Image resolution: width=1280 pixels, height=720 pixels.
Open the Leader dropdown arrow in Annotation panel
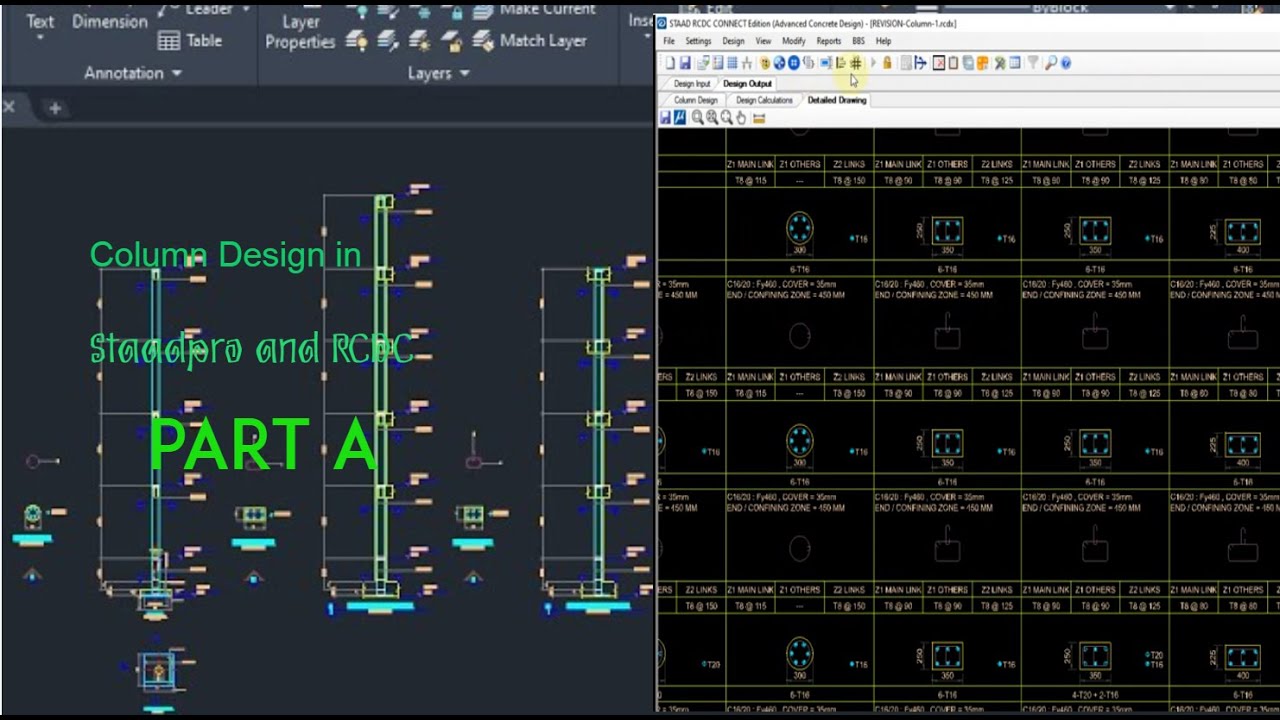pos(246,9)
